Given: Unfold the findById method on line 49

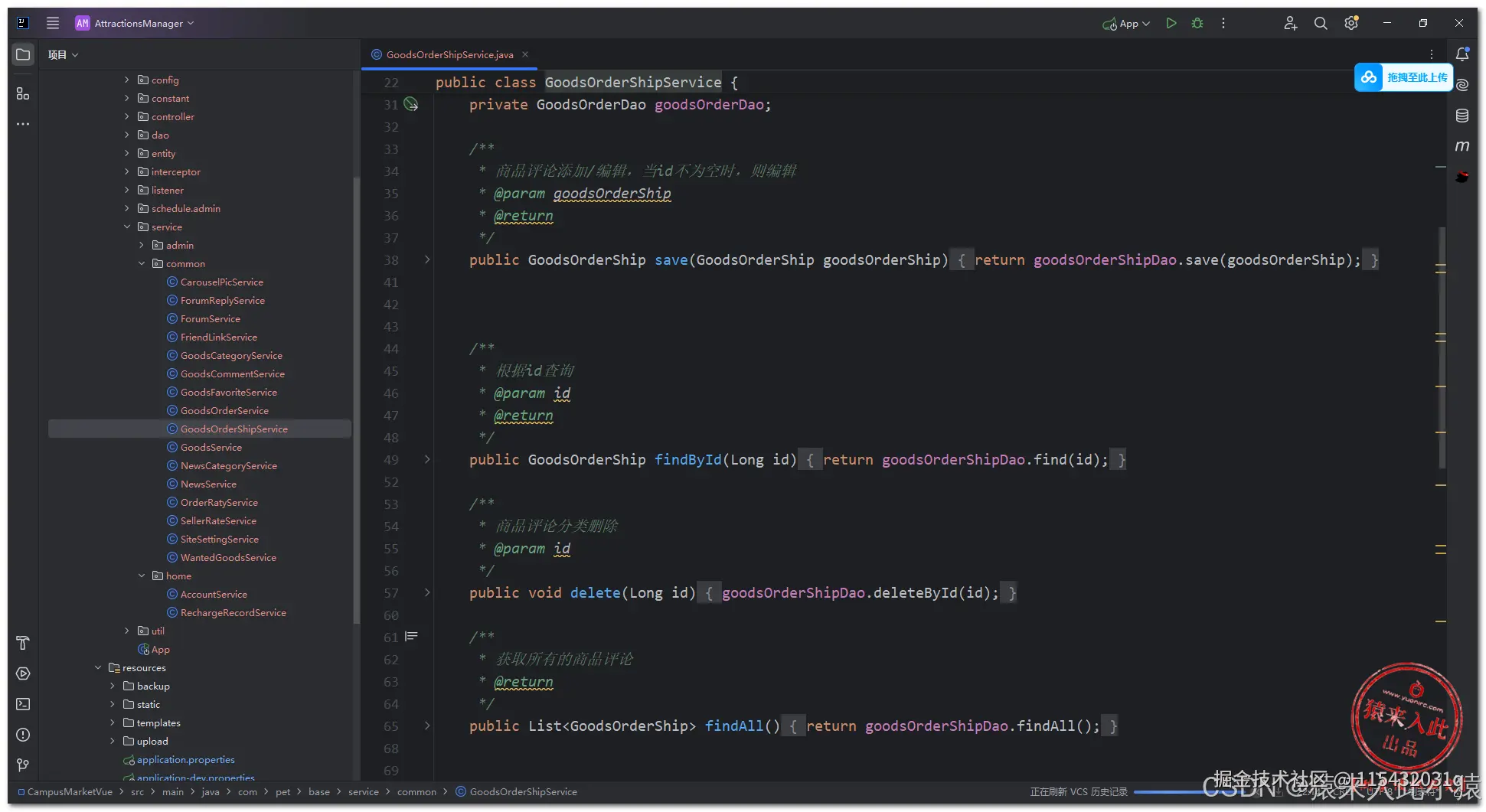Looking at the screenshot, I should coord(427,460).
